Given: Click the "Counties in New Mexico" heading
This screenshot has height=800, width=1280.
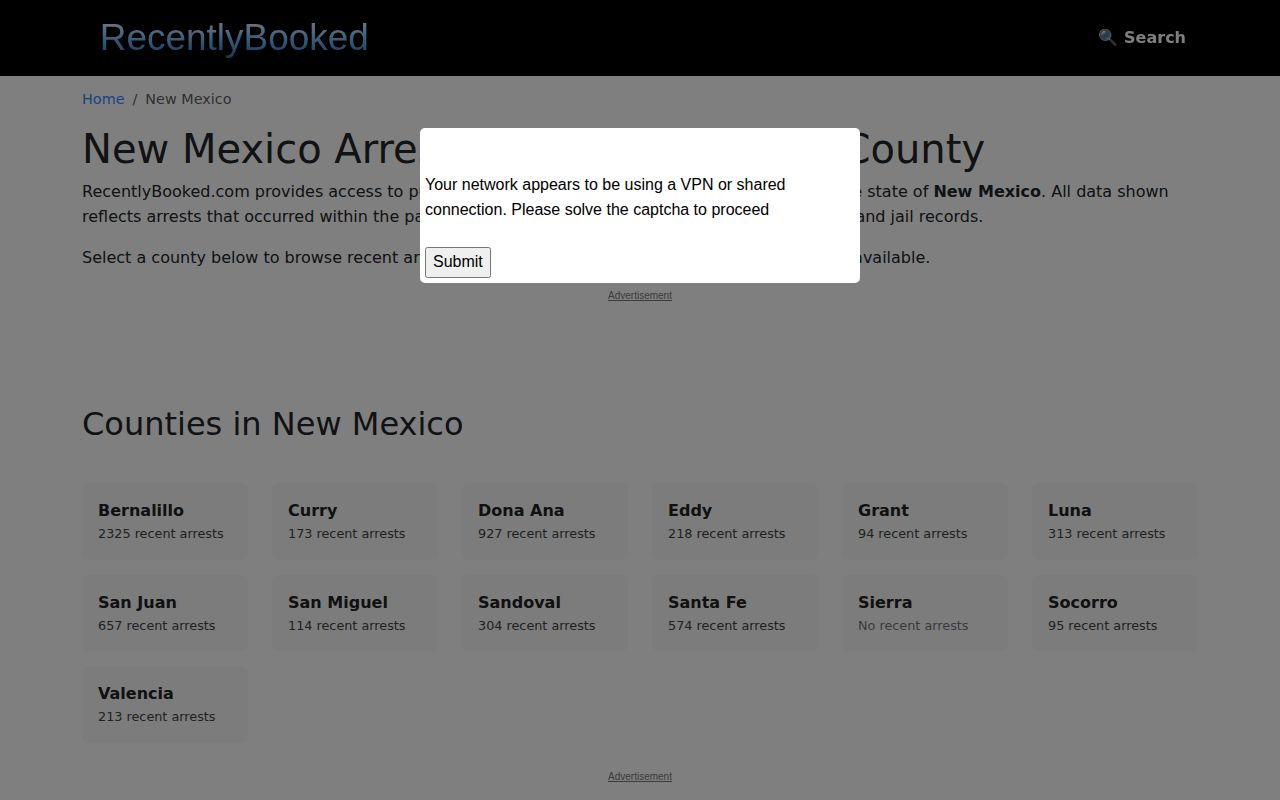Looking at the screenshot, I should pos(272,424).
